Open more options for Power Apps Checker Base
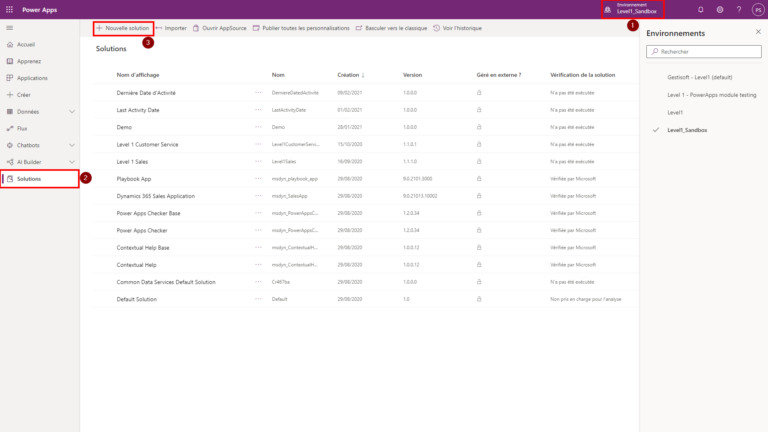 (258, 213)
